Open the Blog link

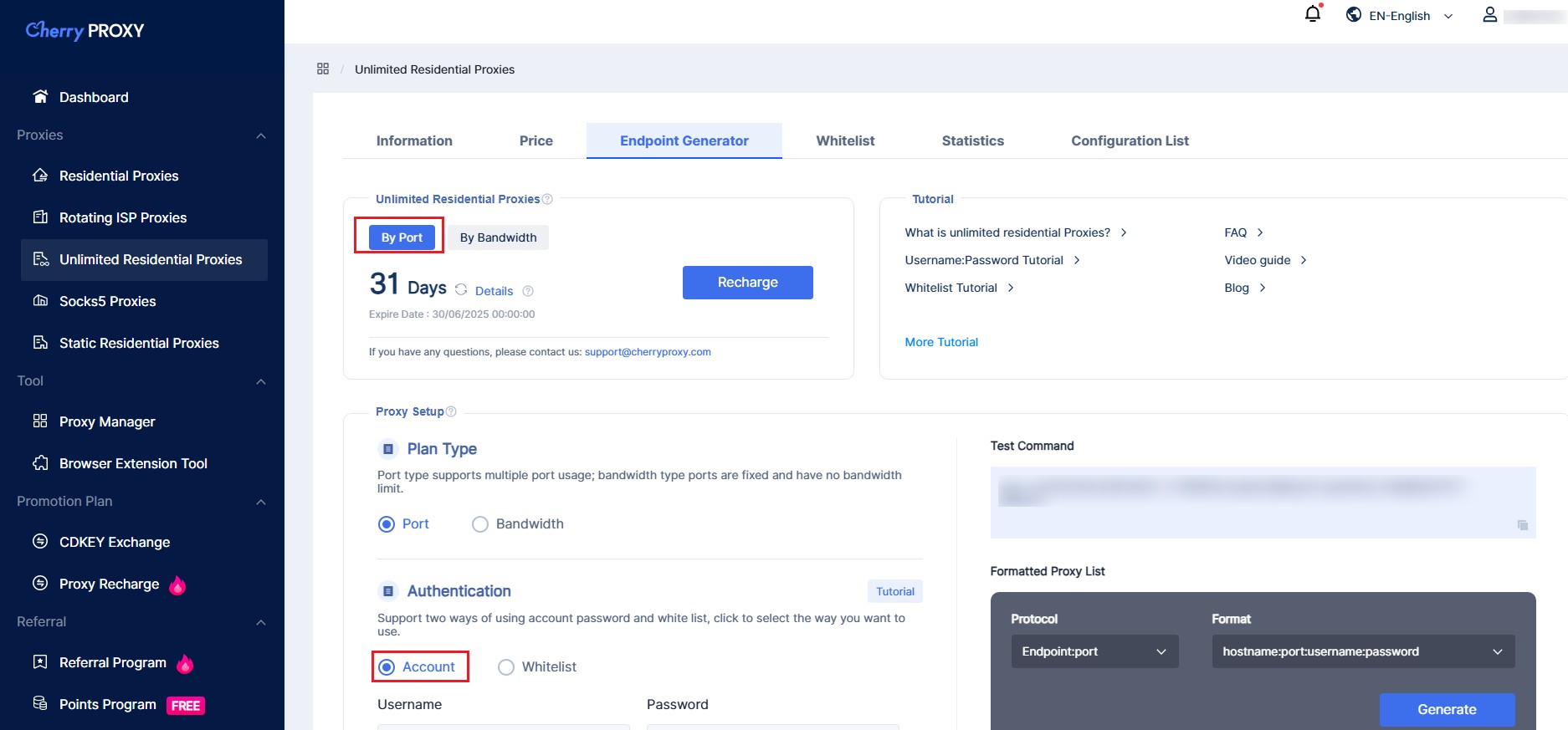[x=1245, y=288]
